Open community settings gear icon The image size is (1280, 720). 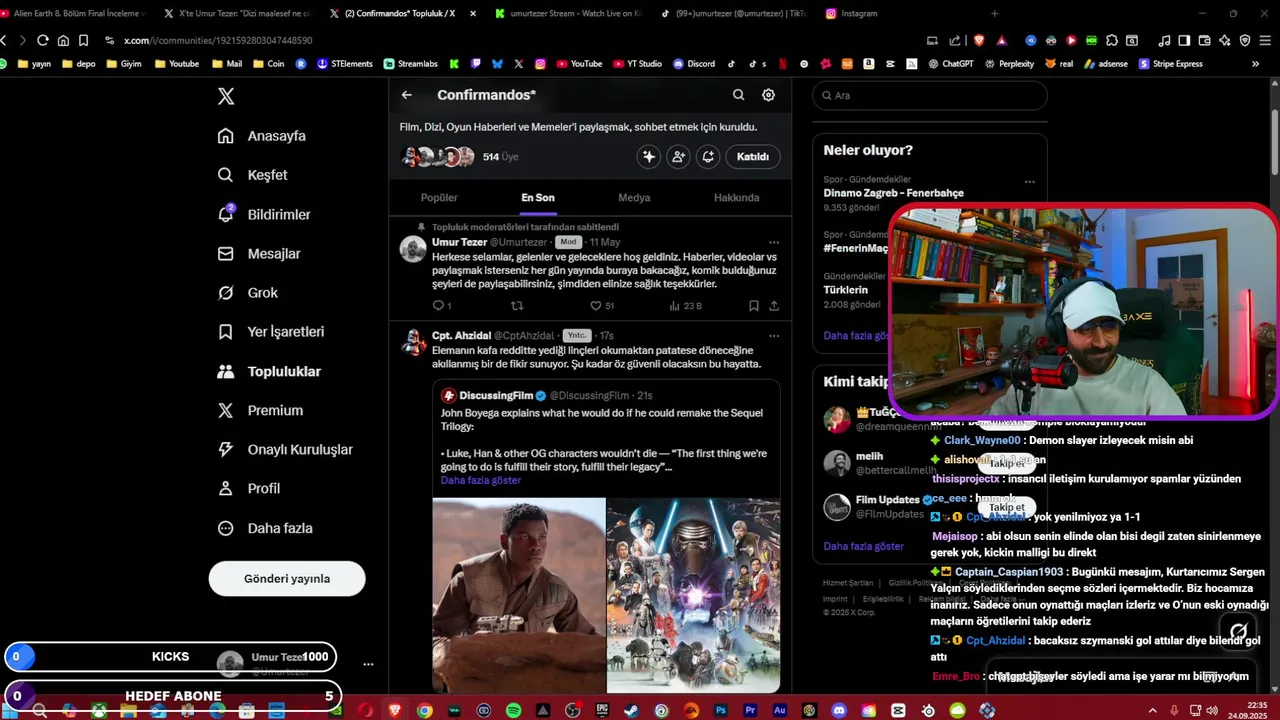click(x=768, y=95)
